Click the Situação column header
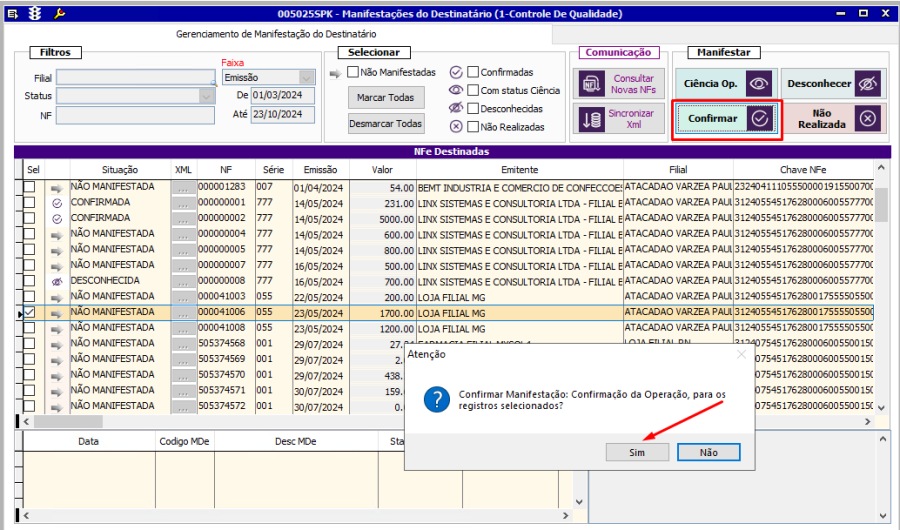900x530 pixels. tap(120, 170)
